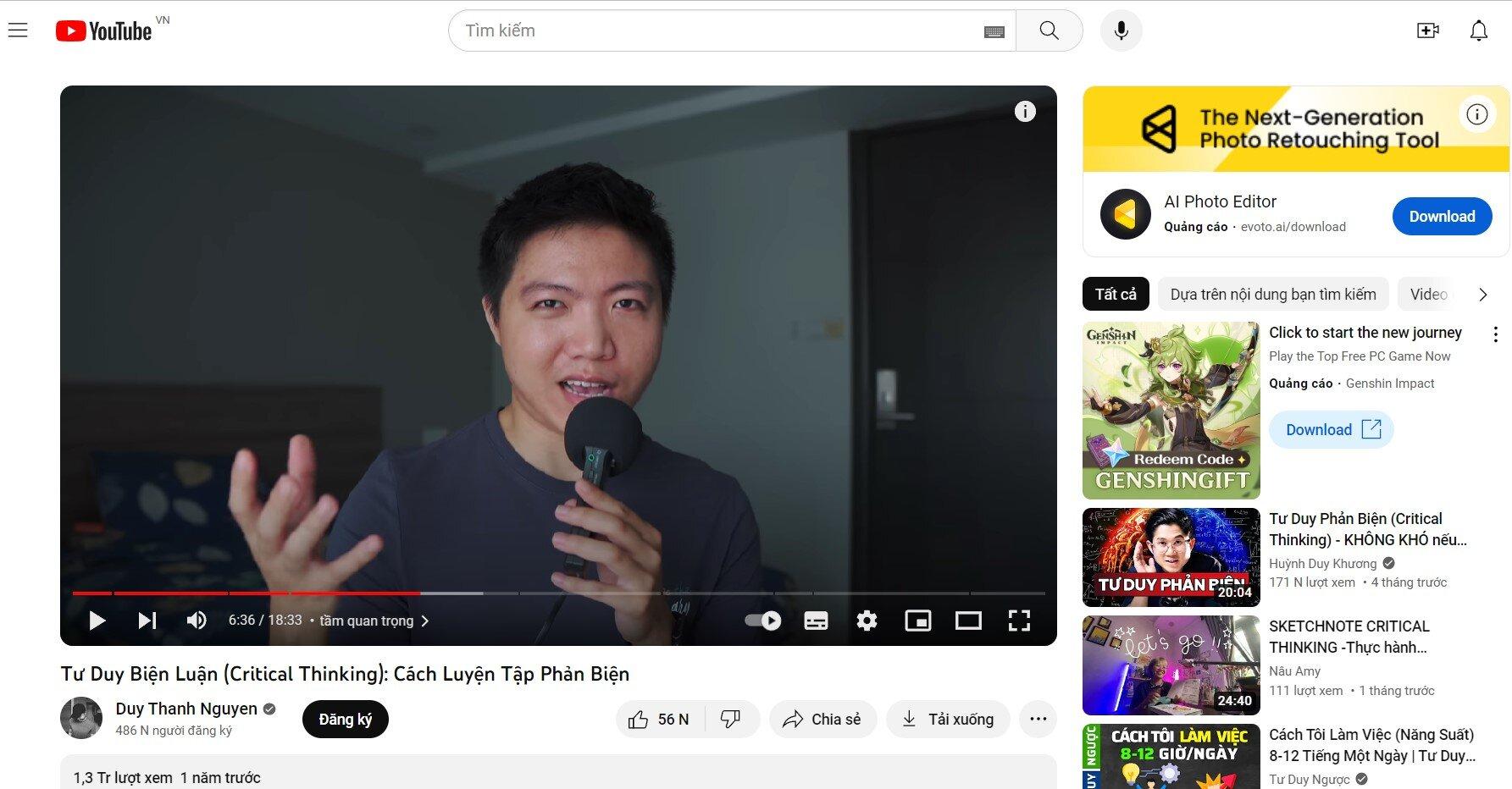Viewport: 1512px width, 789px height.
Task: Open the 'Tư Duy Phản Biện' recommended thumbnail
Action: (x=1170, y=557)
